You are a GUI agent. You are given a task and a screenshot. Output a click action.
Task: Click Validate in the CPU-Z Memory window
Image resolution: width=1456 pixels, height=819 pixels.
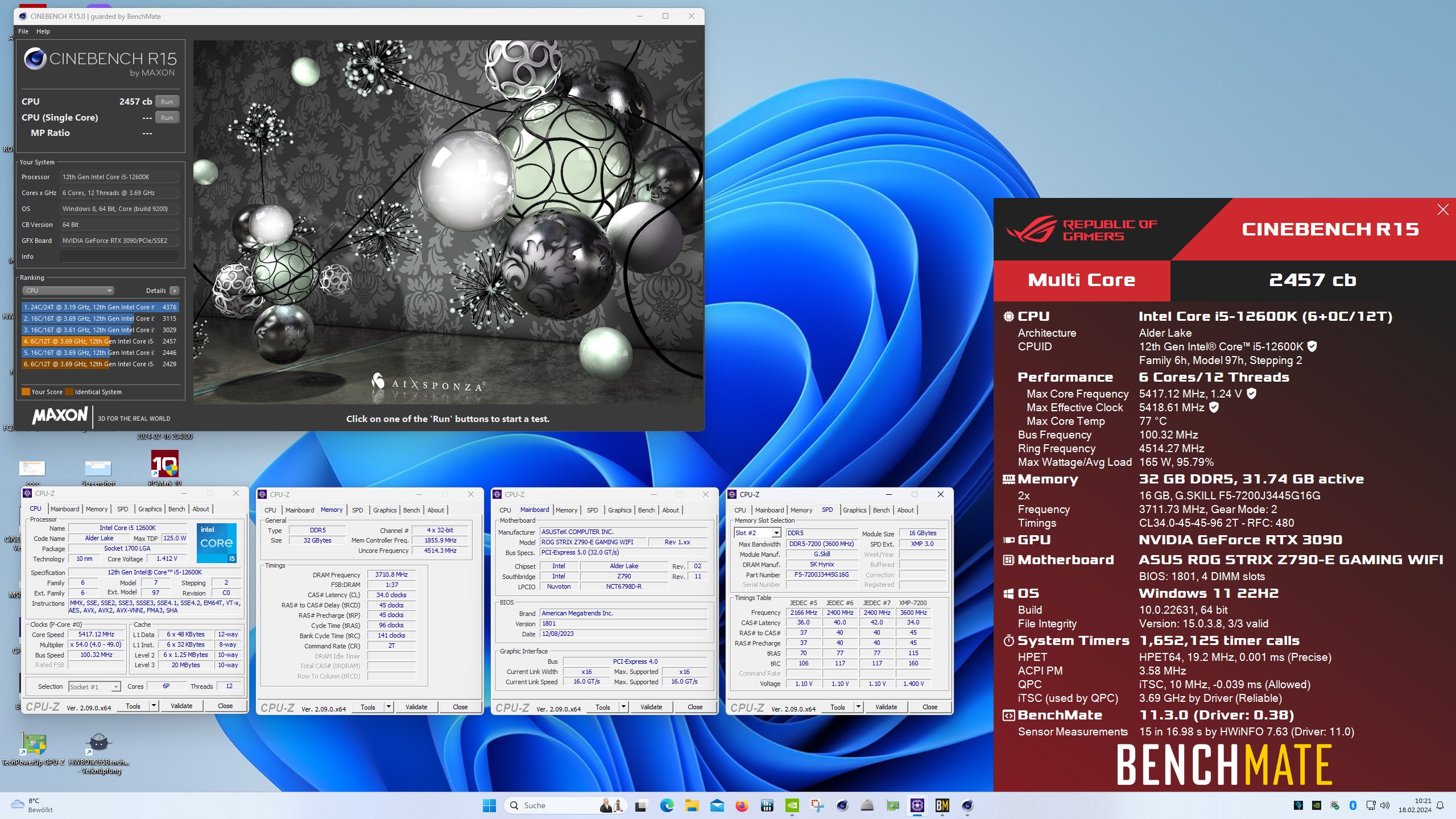click(416, 707)
